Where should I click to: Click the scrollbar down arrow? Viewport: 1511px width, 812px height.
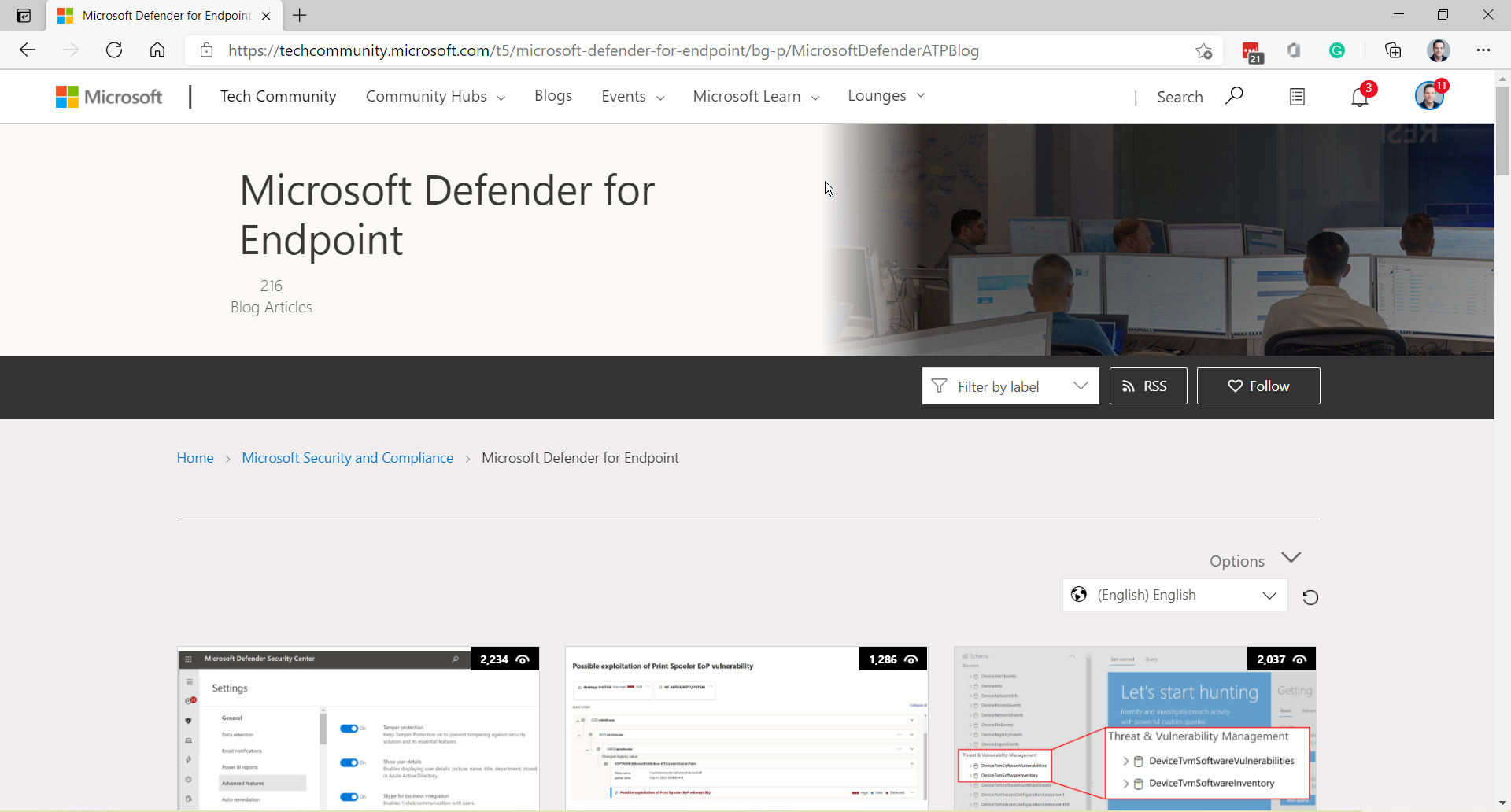(1502, 803)
